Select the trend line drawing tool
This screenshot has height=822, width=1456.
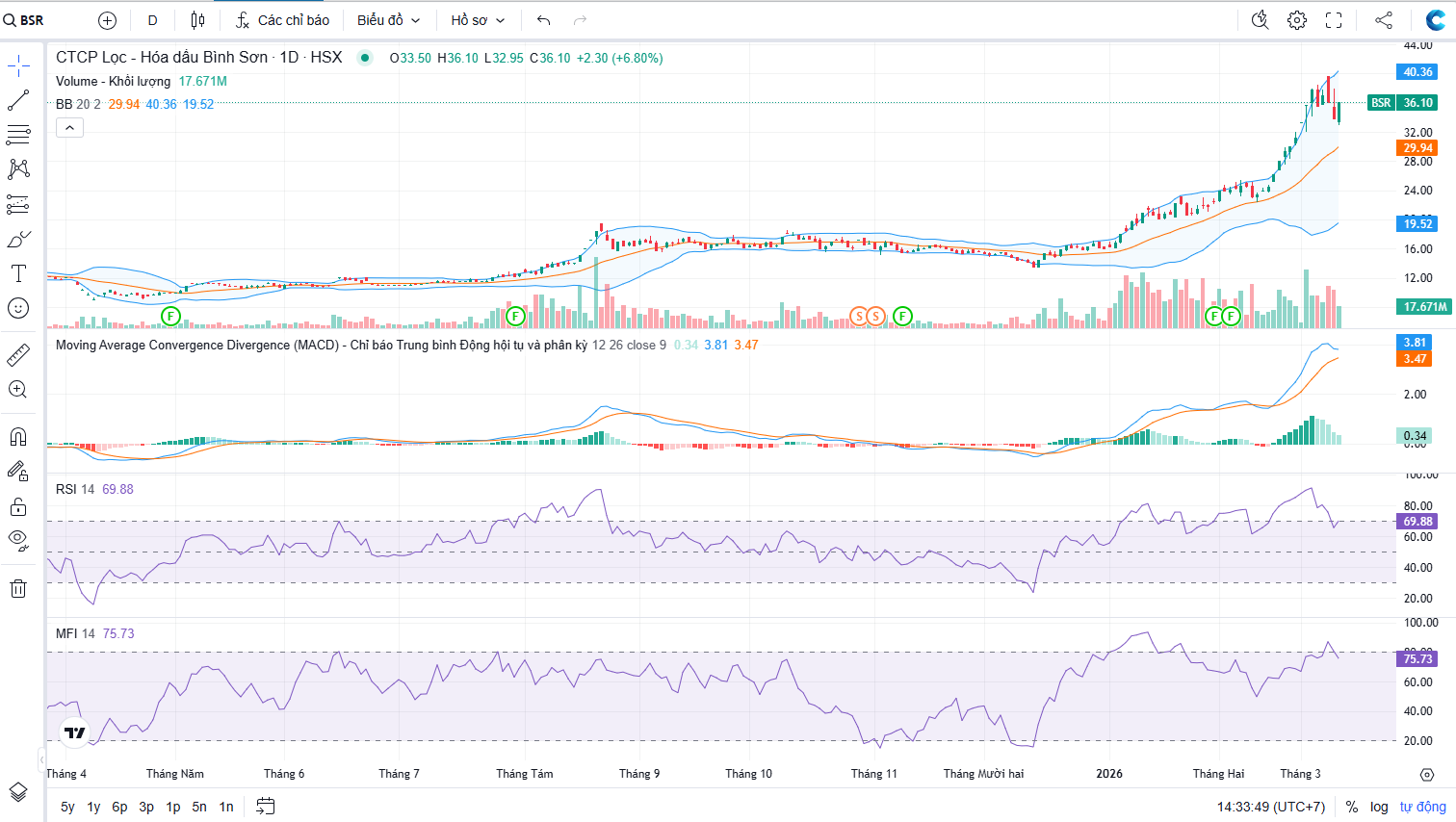tap(18, 100)
